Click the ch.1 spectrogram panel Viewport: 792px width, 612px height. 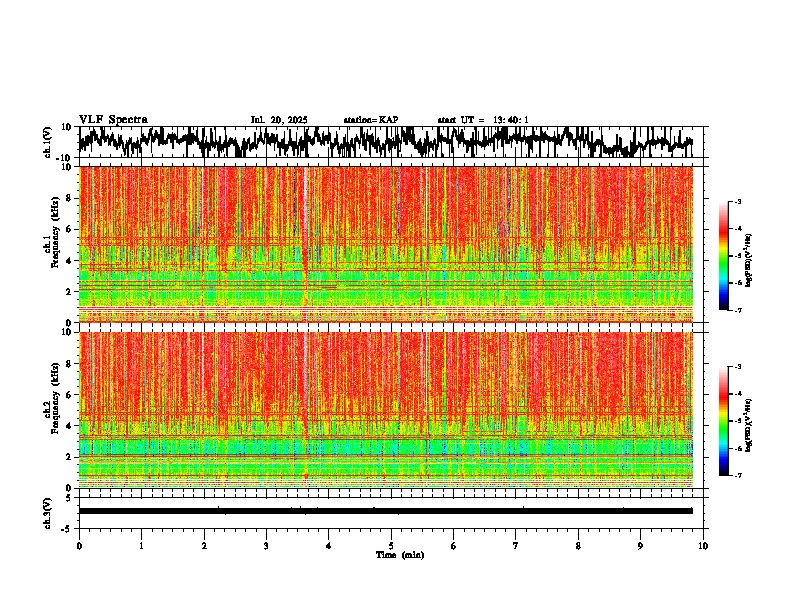point(386,244)
